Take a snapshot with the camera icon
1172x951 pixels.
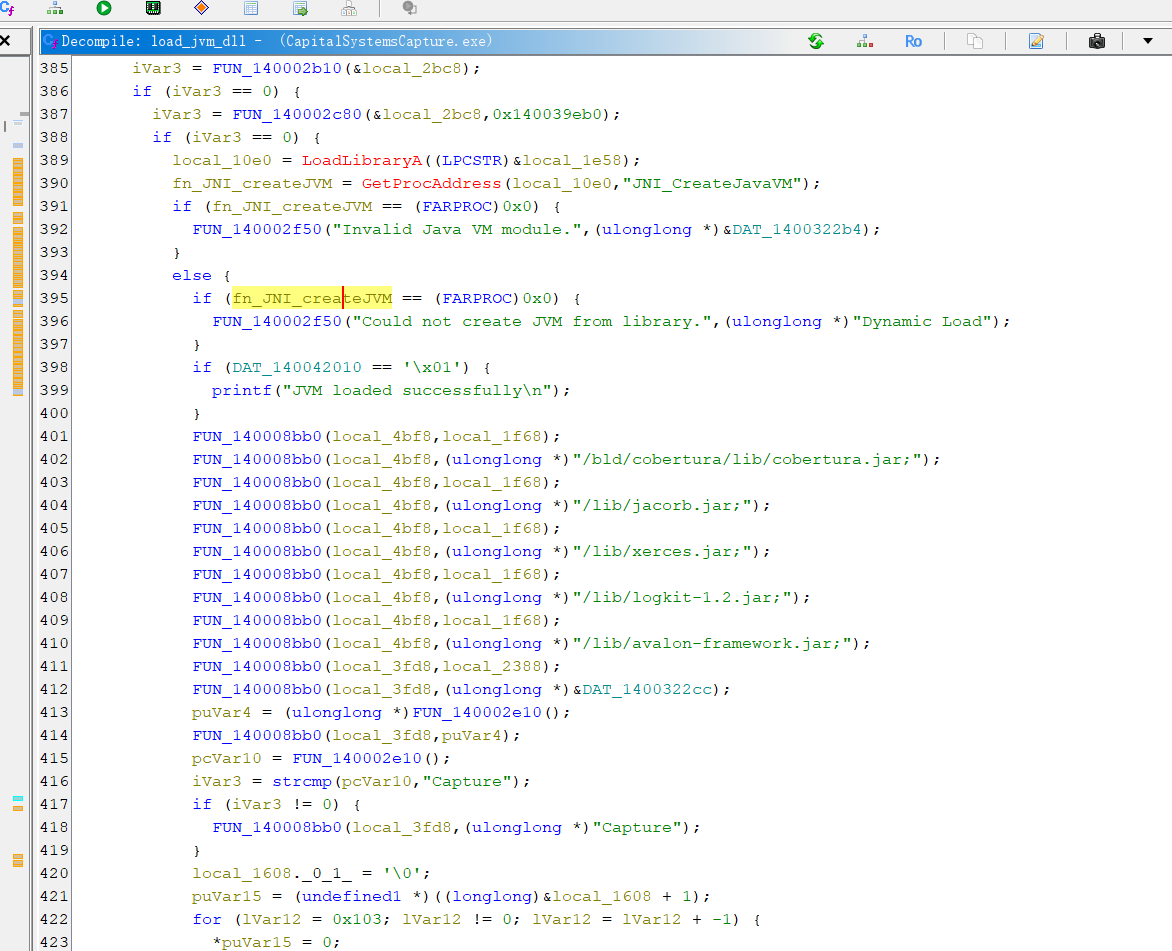1096,41
